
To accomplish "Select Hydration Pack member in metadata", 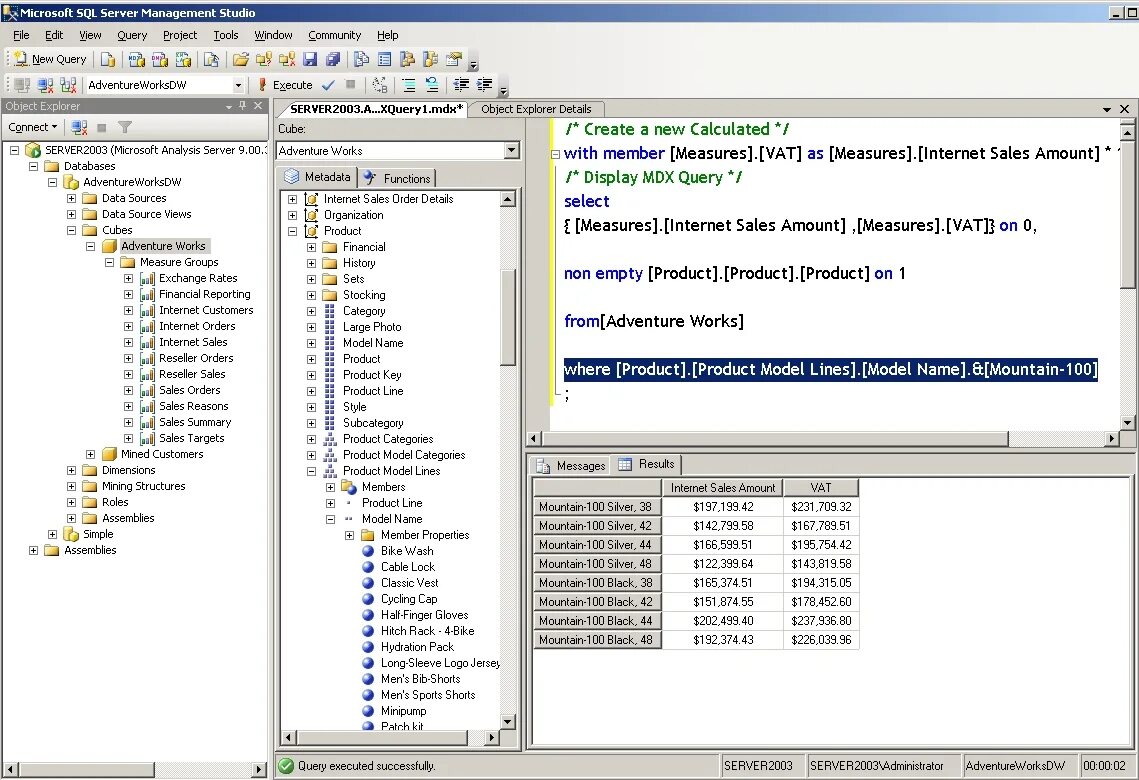I will click(x=417, y=646).
